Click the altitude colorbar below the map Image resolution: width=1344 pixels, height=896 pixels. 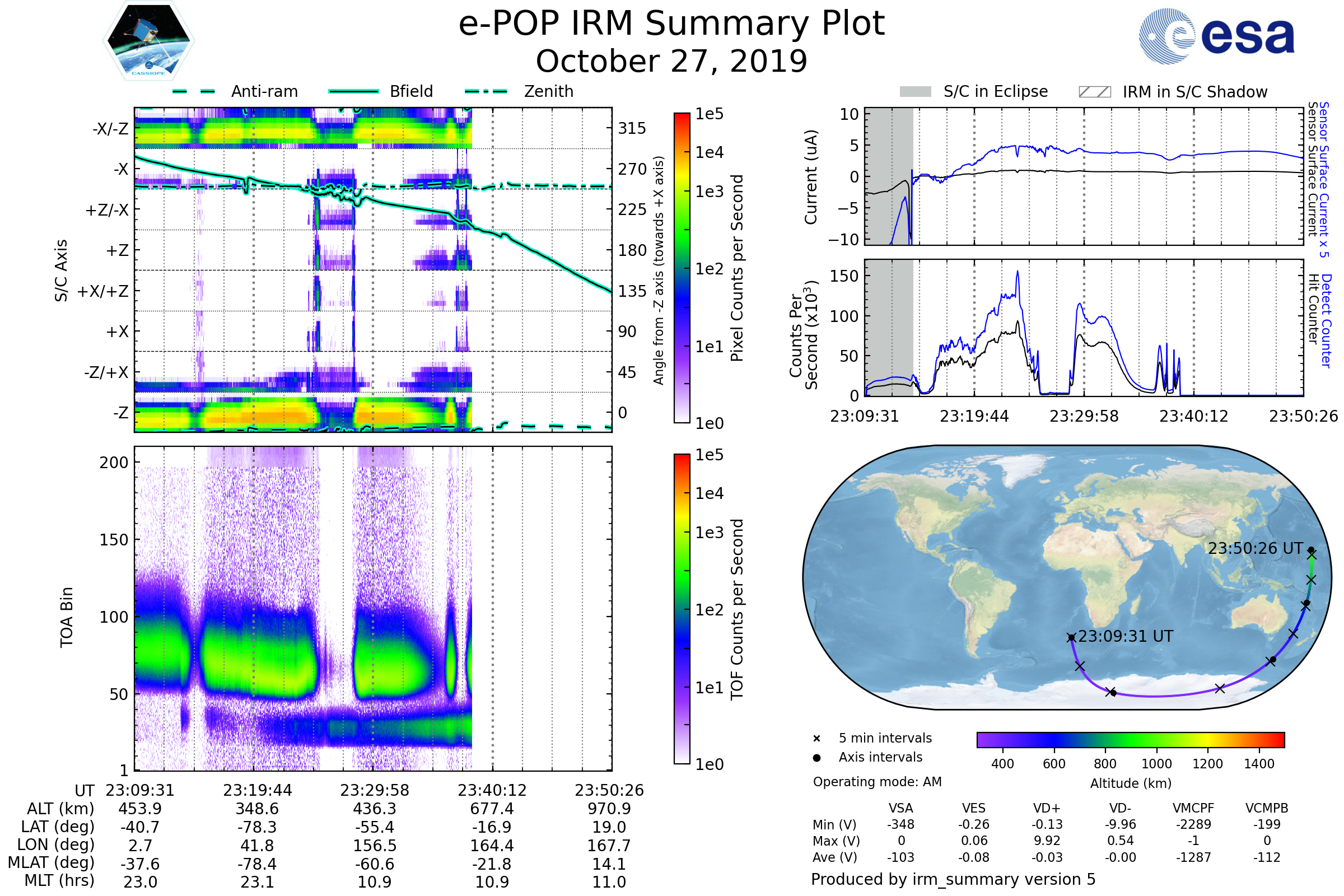coord(1130,739)
